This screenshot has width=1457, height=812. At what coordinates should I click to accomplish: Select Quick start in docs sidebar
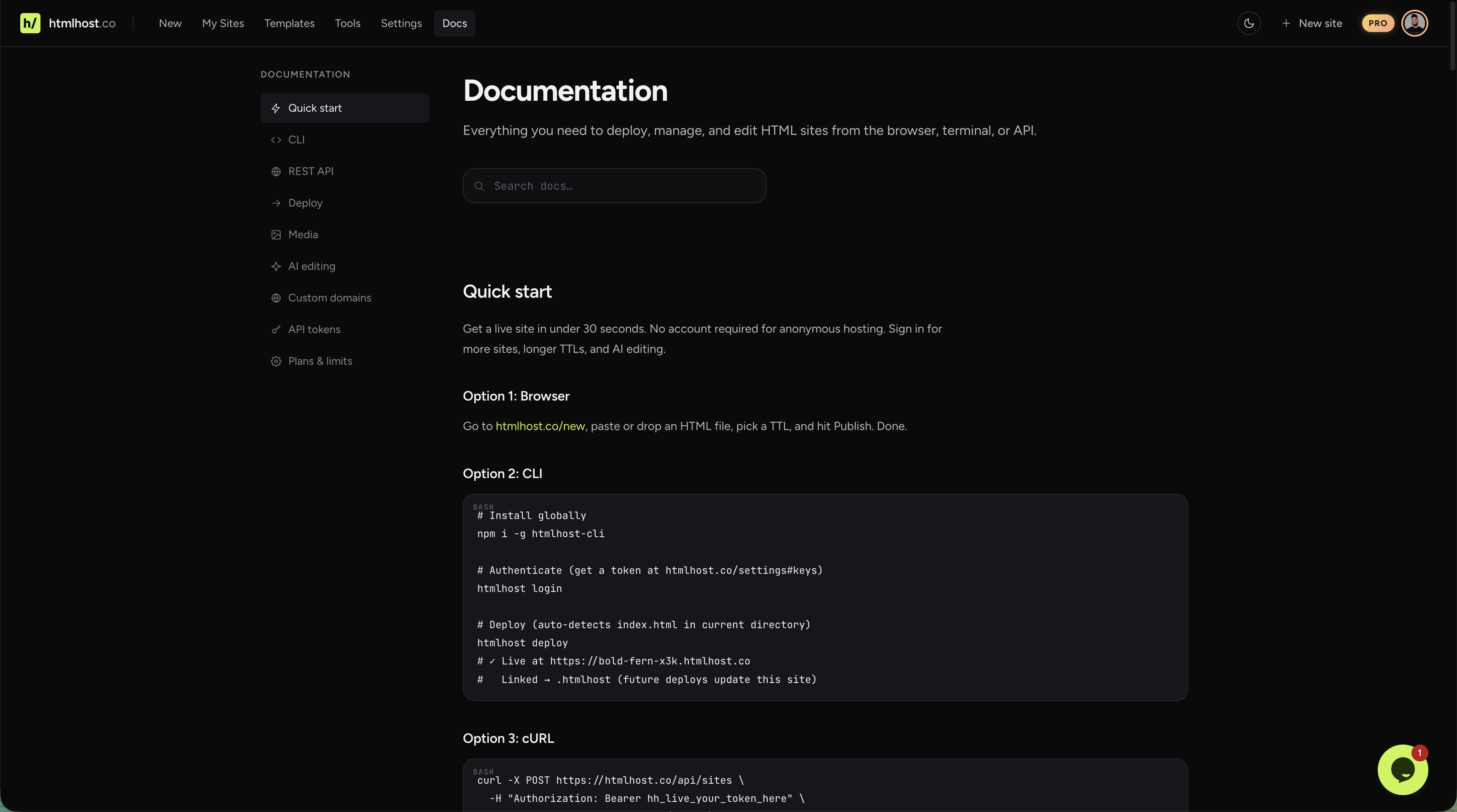[344, 108]
